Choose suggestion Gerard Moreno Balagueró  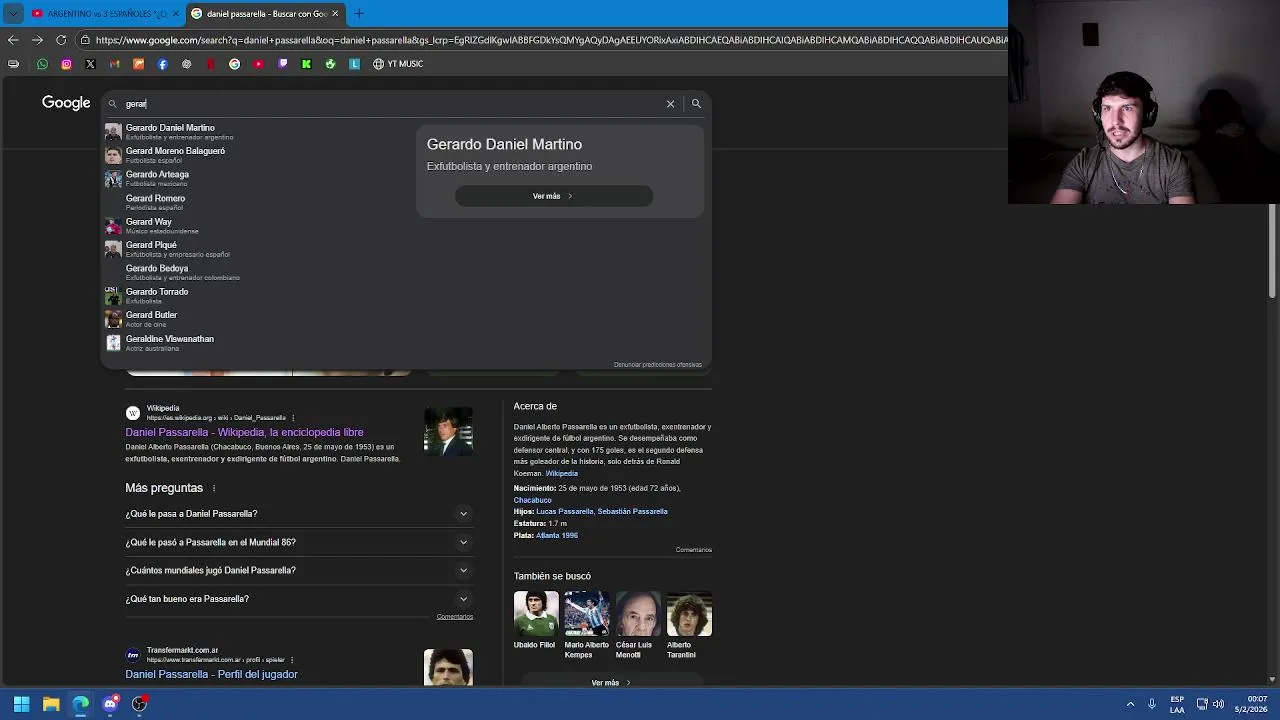click(x=257, y=155)
